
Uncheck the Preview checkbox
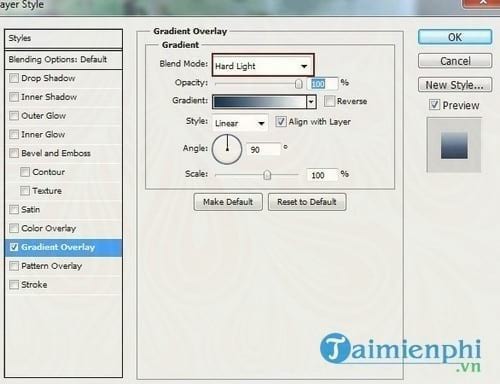(x=434, y=105)
